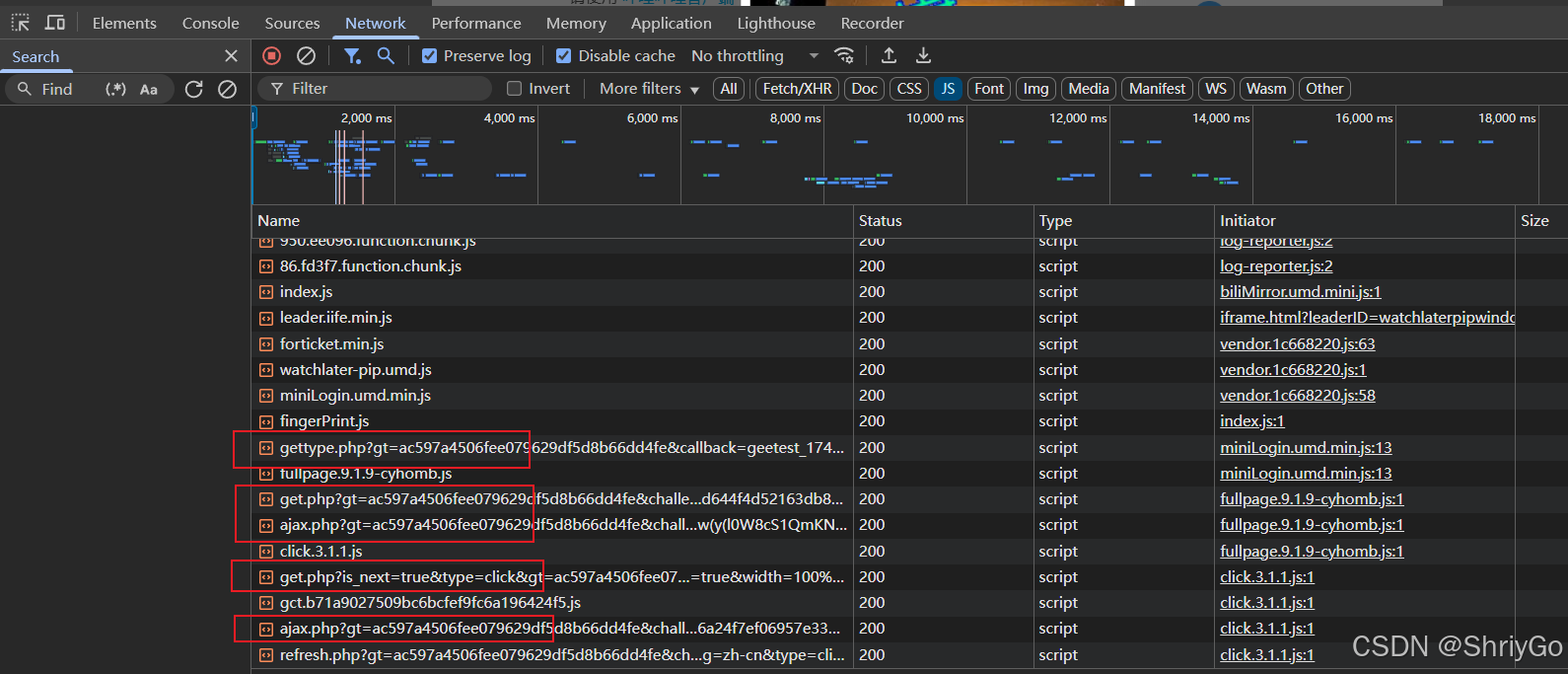Uncheck the Disable cache checkbox
Viewport: 1568px width, 674px height.
click(564, 56)
